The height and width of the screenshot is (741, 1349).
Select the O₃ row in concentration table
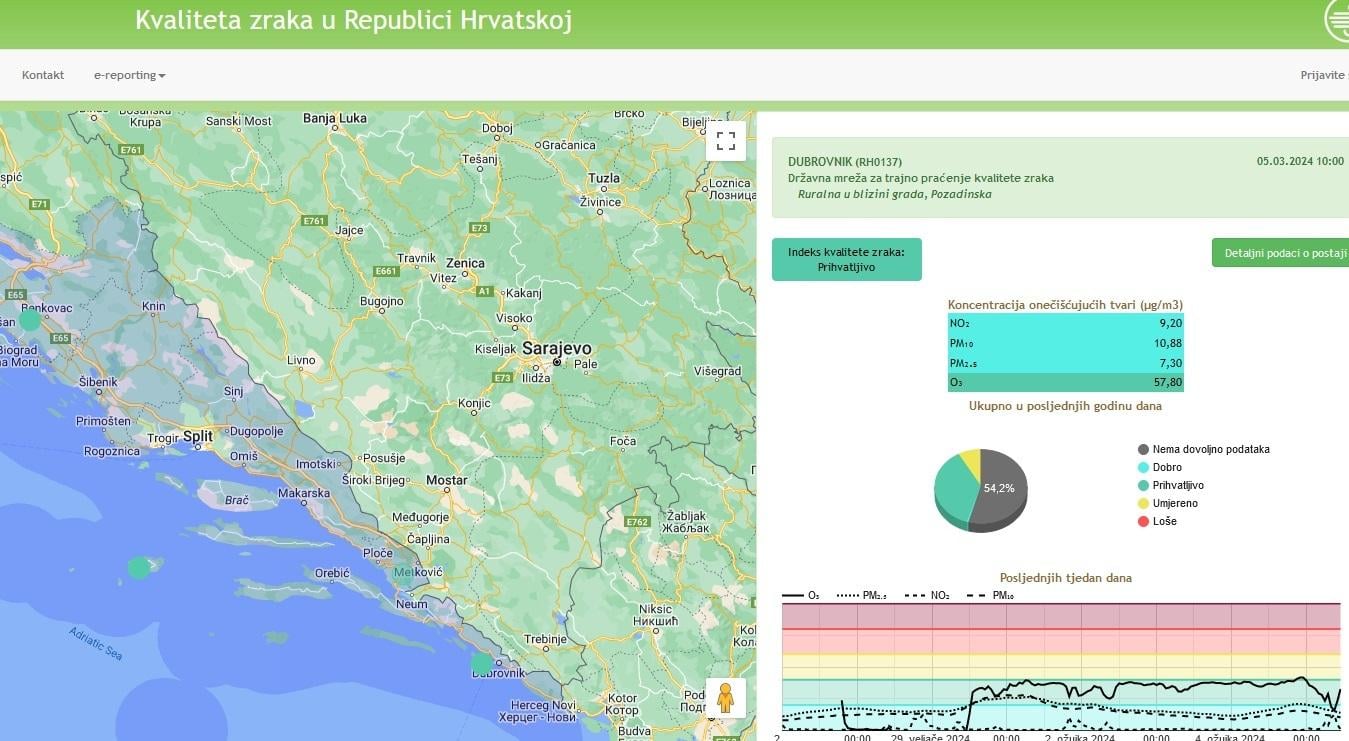[1065, 382]
